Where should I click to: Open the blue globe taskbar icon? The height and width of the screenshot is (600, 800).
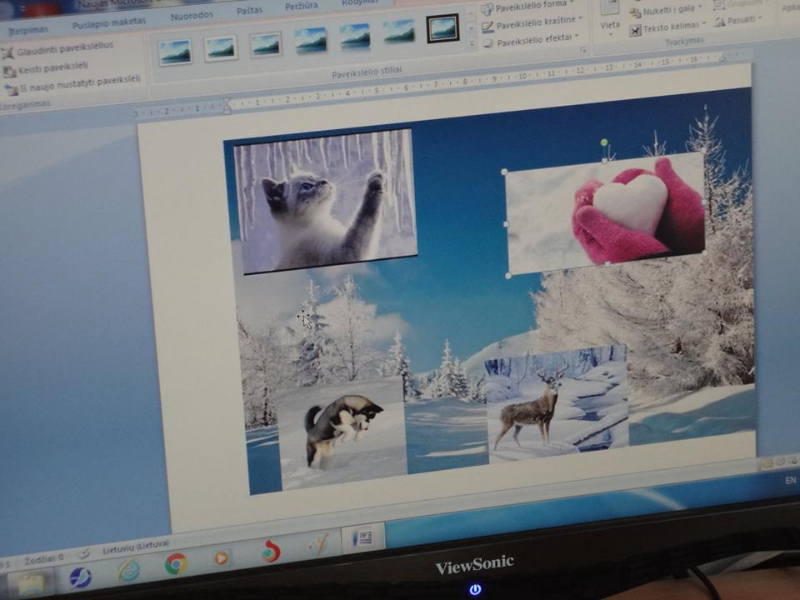(x=80, y=578)
